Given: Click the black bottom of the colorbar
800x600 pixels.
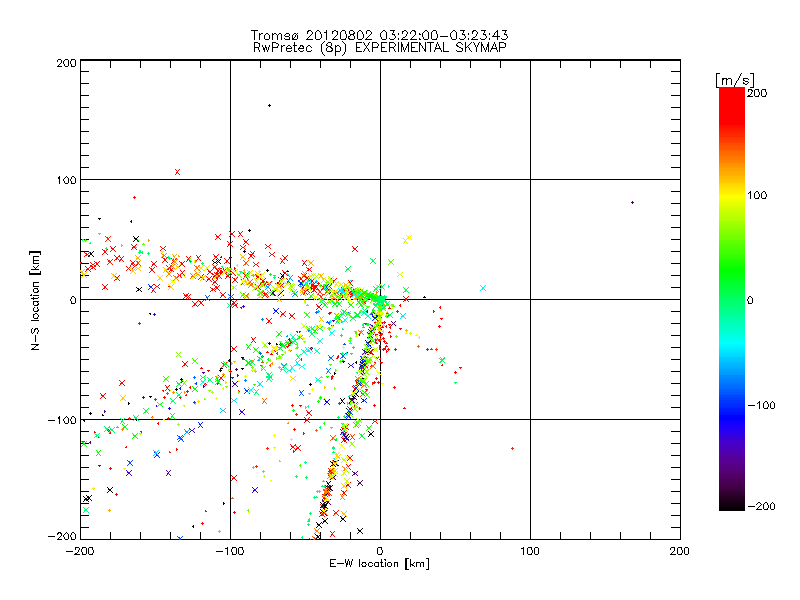Looking at the screenshot, I should (x=731, y=503).
